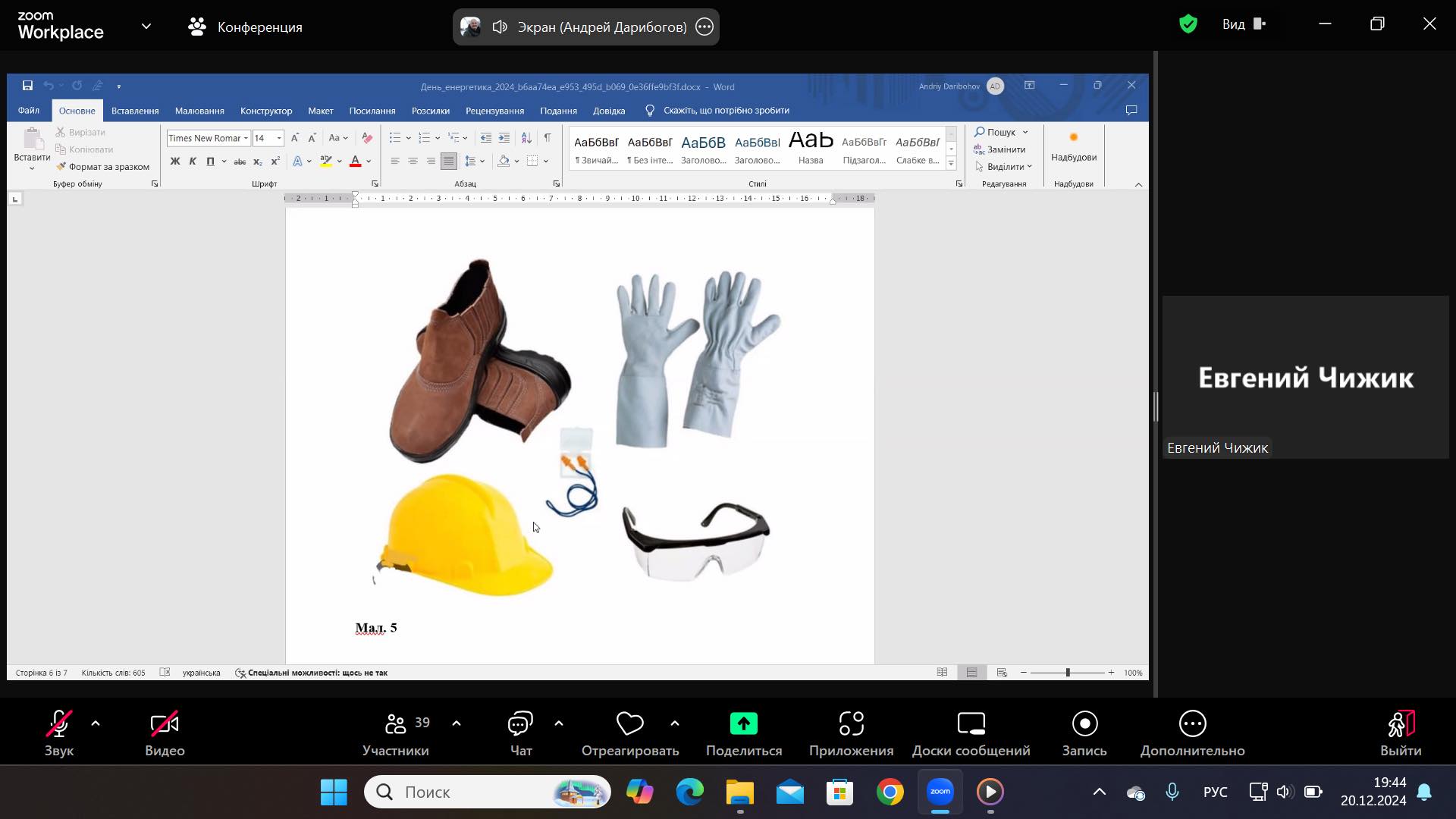Click the green Поделиться share screen icon
The height and width of the screenshot is (819, 1456).
pos(743,724)
